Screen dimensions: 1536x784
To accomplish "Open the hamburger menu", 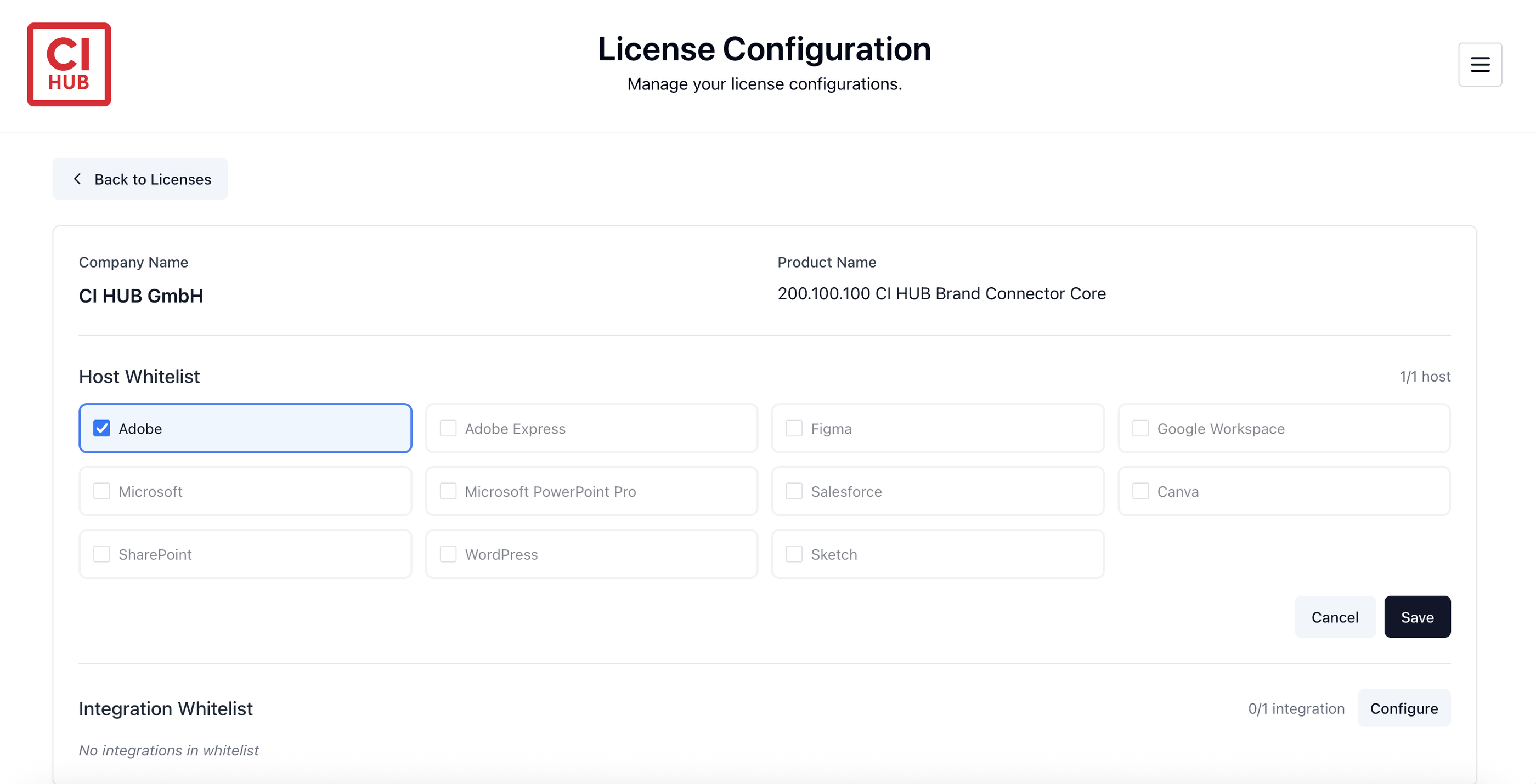I will click(x=1479, y=64).
